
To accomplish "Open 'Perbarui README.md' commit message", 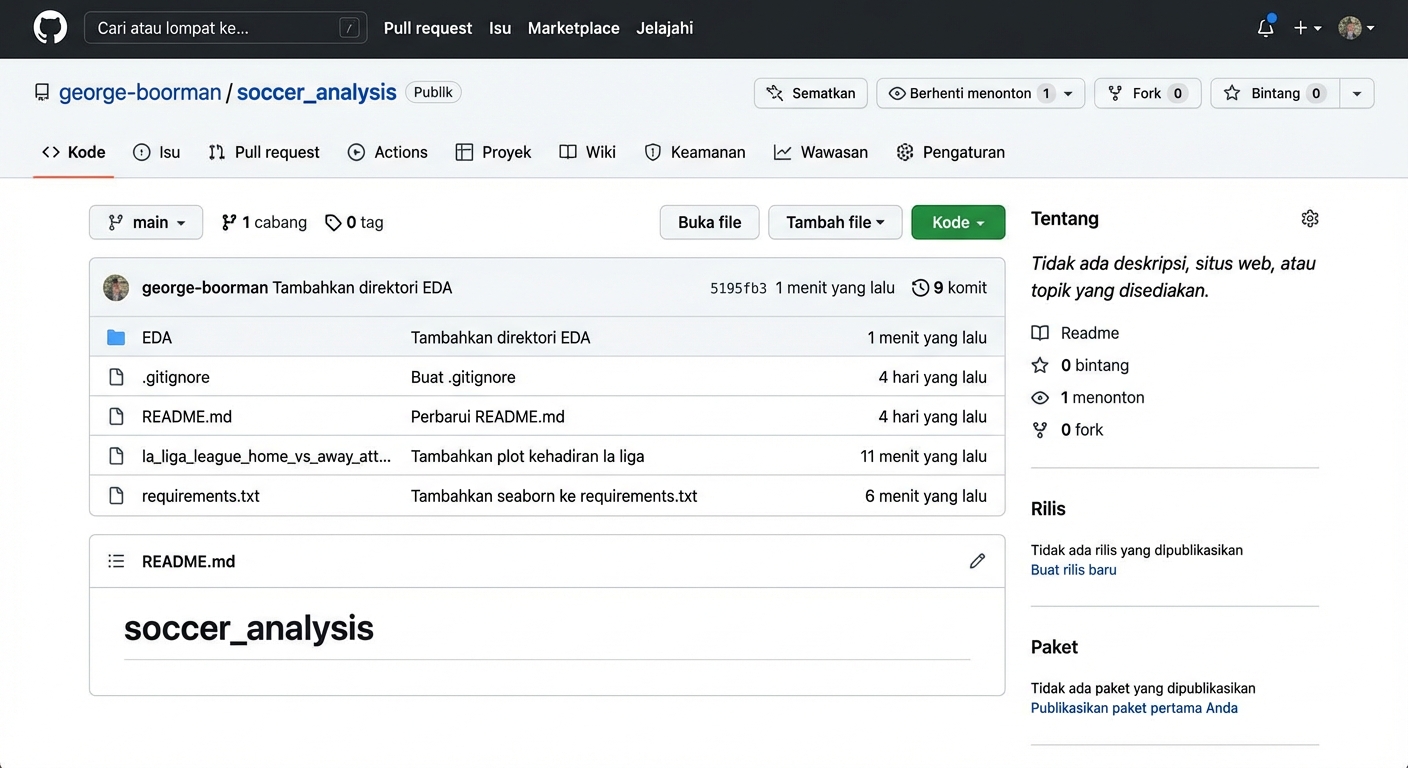I will click(x=488, y=417).
